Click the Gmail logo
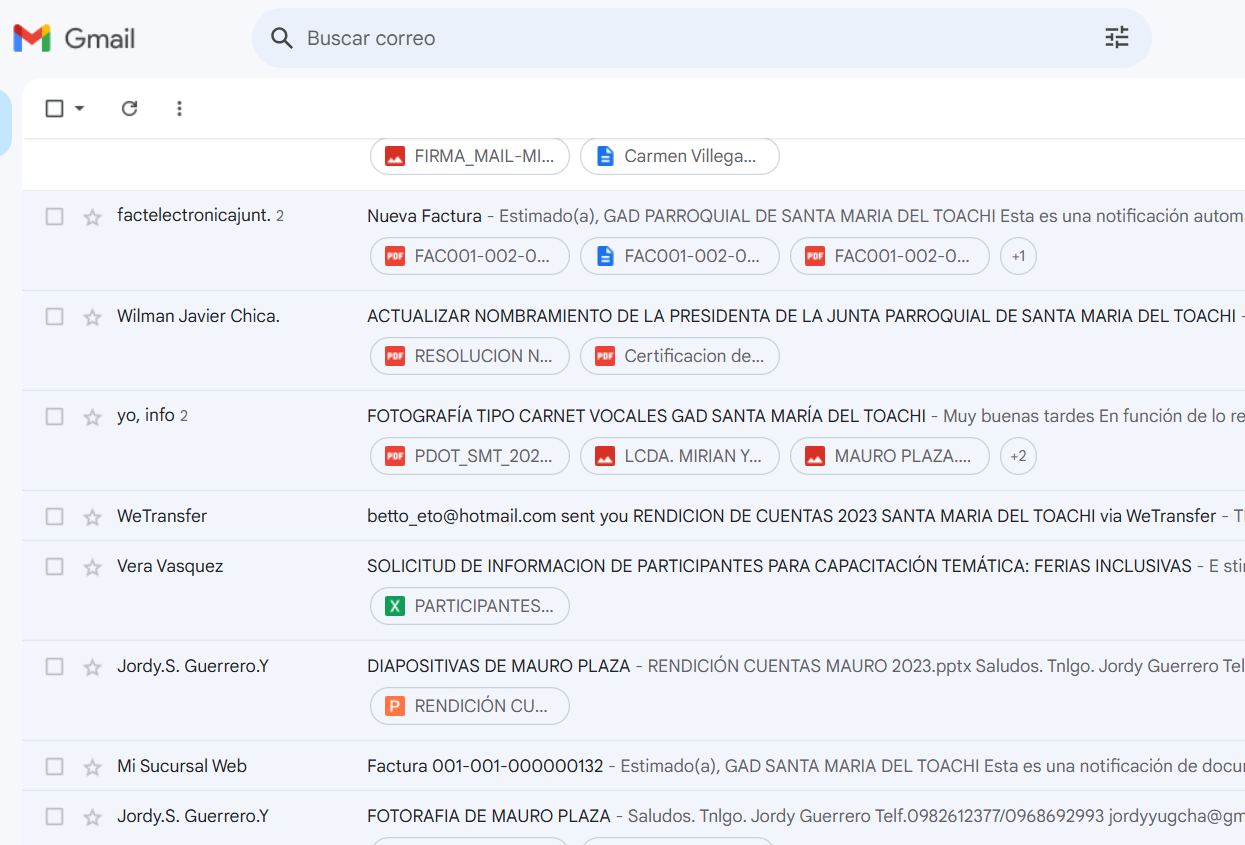 pyautogui.click(x=74, y=39)
